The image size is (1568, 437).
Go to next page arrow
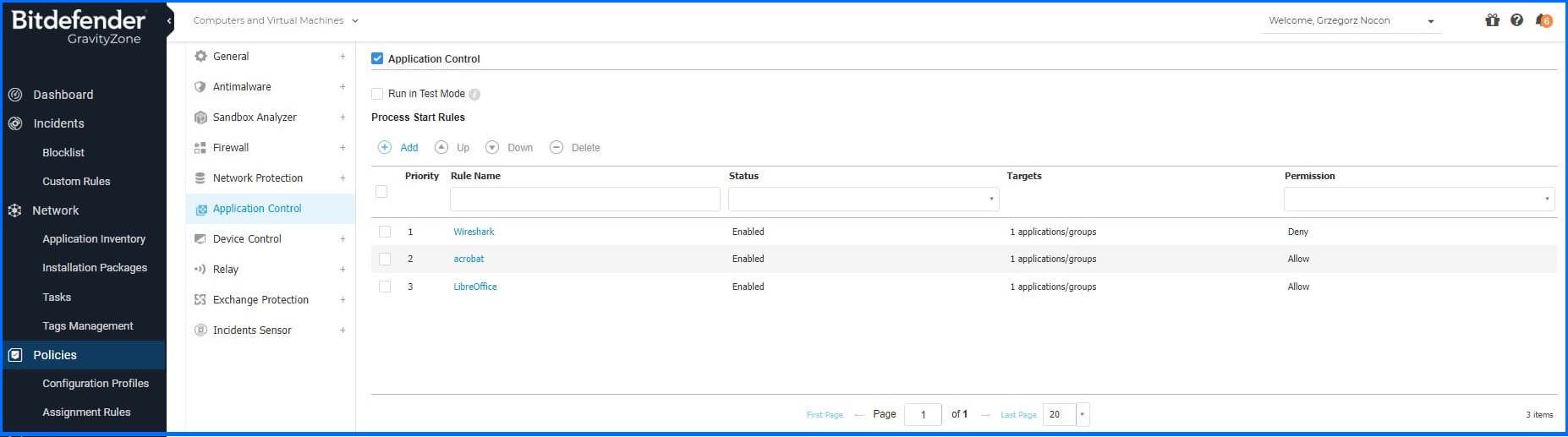click(985, 414)
